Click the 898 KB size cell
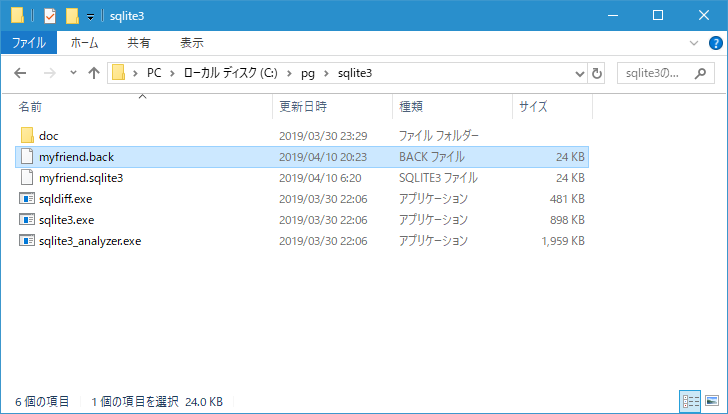728x414 pixels. (567, 220)
